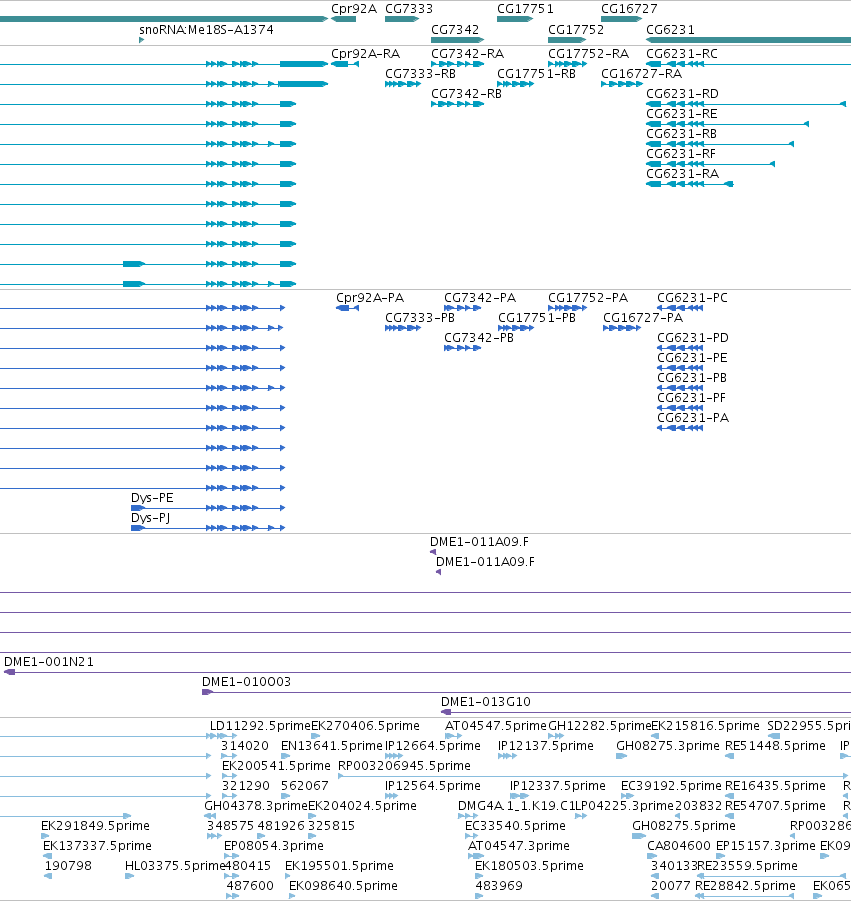Select the Cpr92A-PA protein label
The width and height of the screenshot is (851, 901).
pos(370,298)
